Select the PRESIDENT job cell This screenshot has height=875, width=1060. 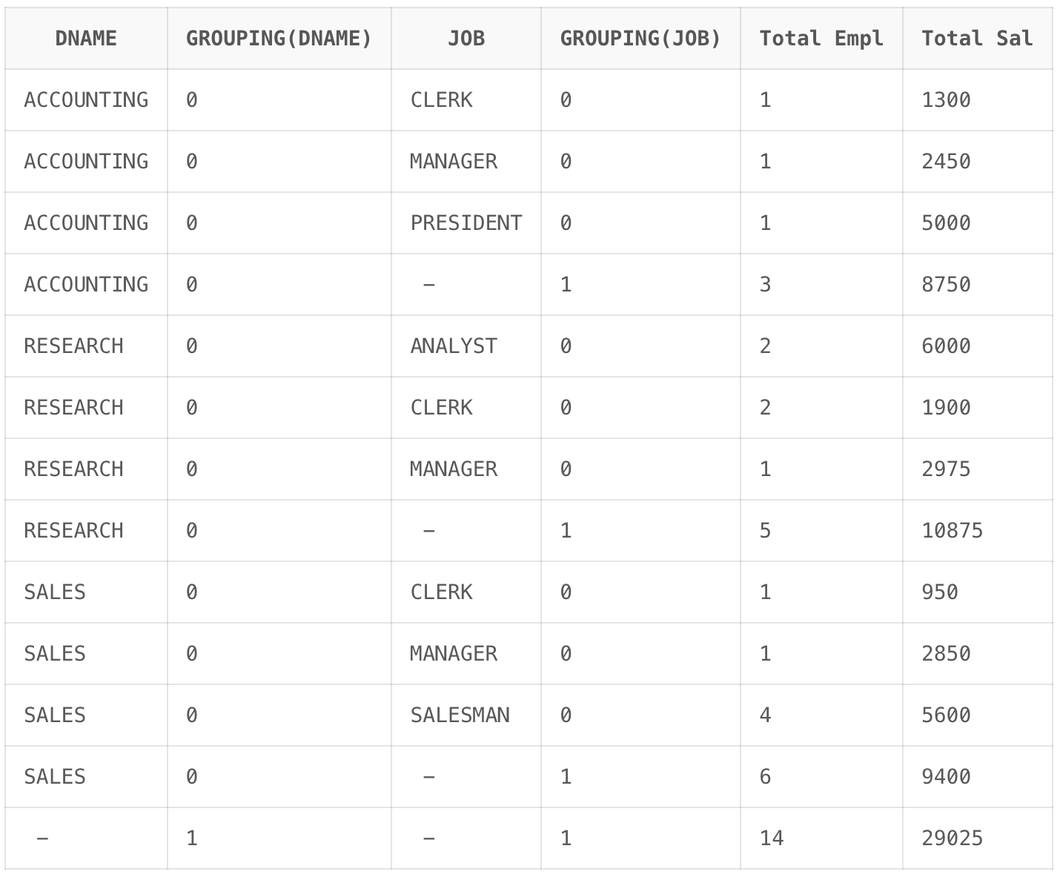click(x=466, y=223)
